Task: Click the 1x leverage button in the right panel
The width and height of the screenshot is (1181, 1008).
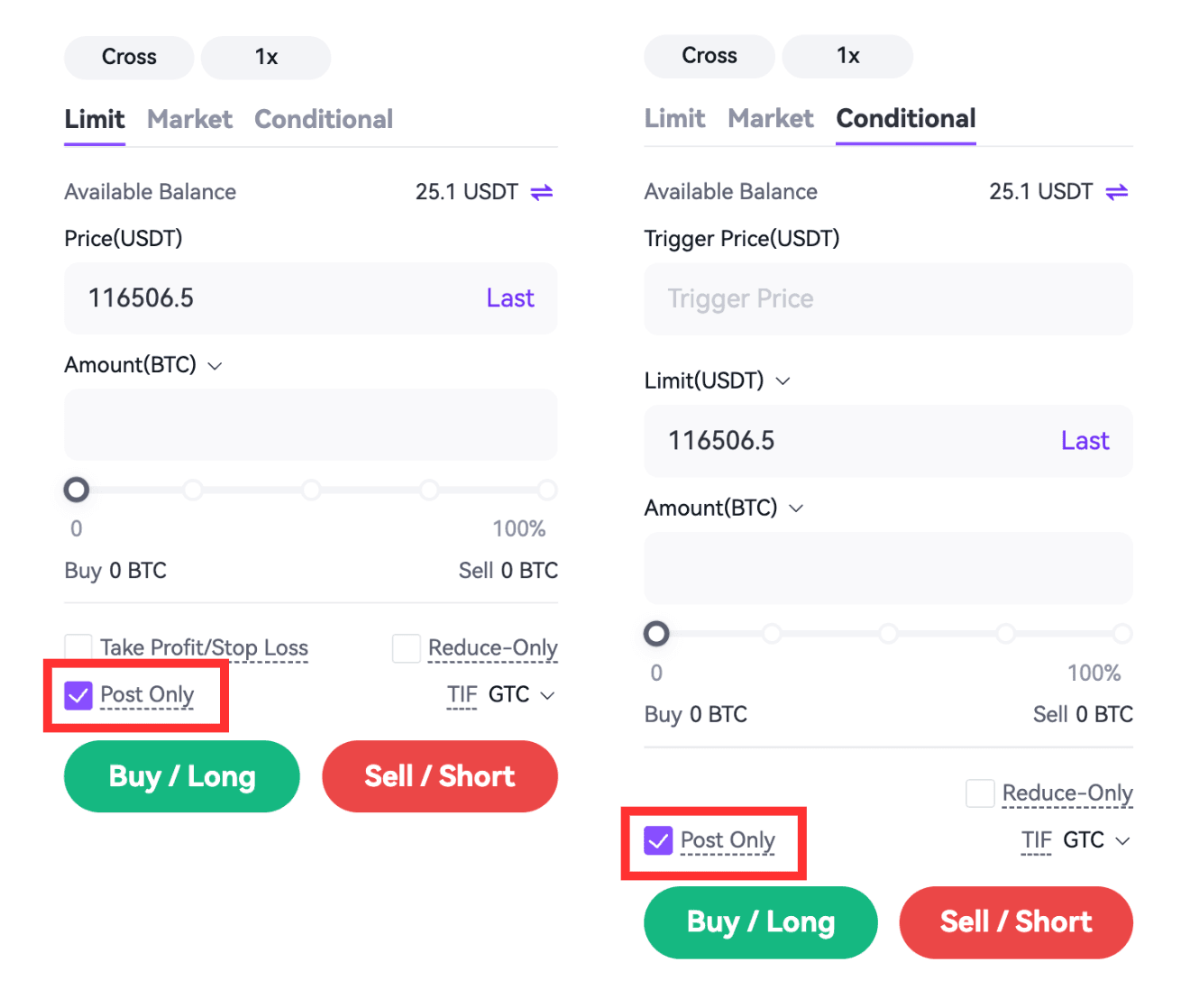Action: click(x=847, y=56)
